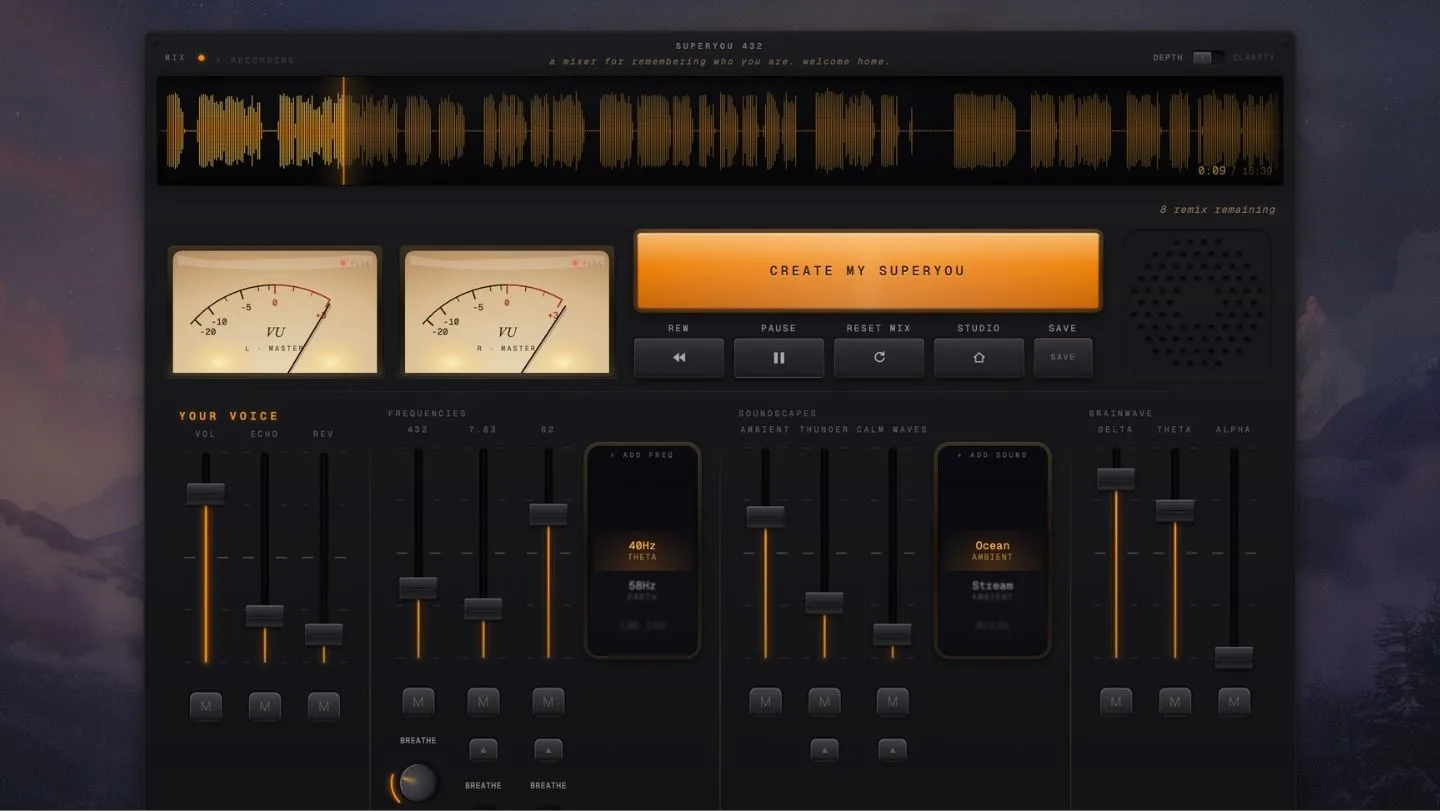Expand the Calm Waves triangle button
The height and width of the screenshot is (812, 1440).
892,750
